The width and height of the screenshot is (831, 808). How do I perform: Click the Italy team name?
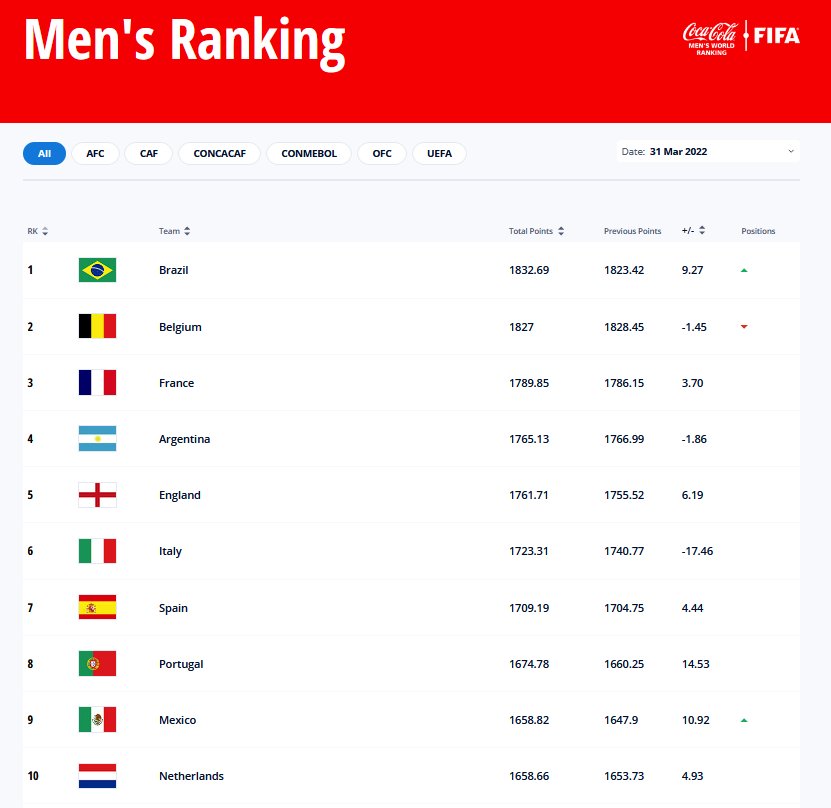[170, 551]
